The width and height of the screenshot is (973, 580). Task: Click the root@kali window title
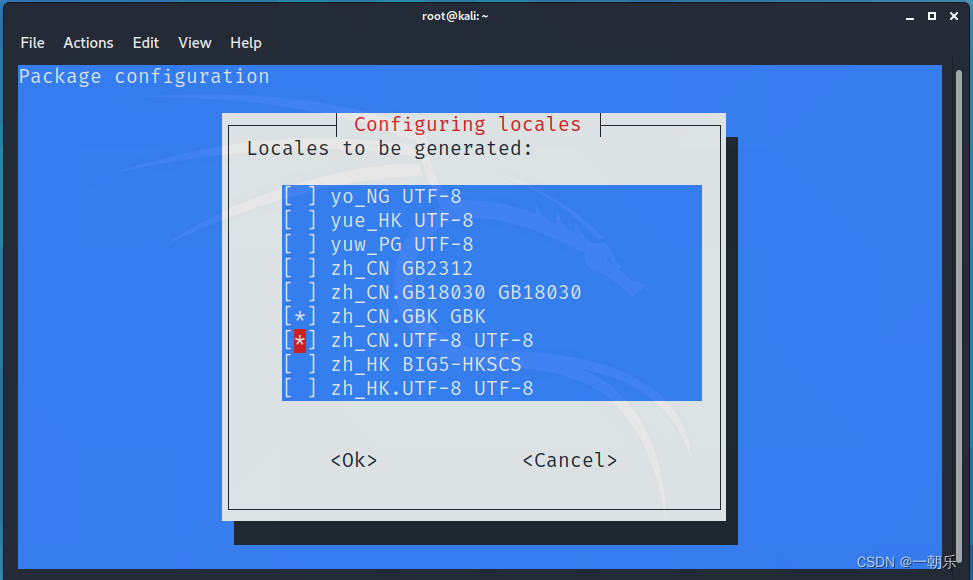(x=455, y=16)
